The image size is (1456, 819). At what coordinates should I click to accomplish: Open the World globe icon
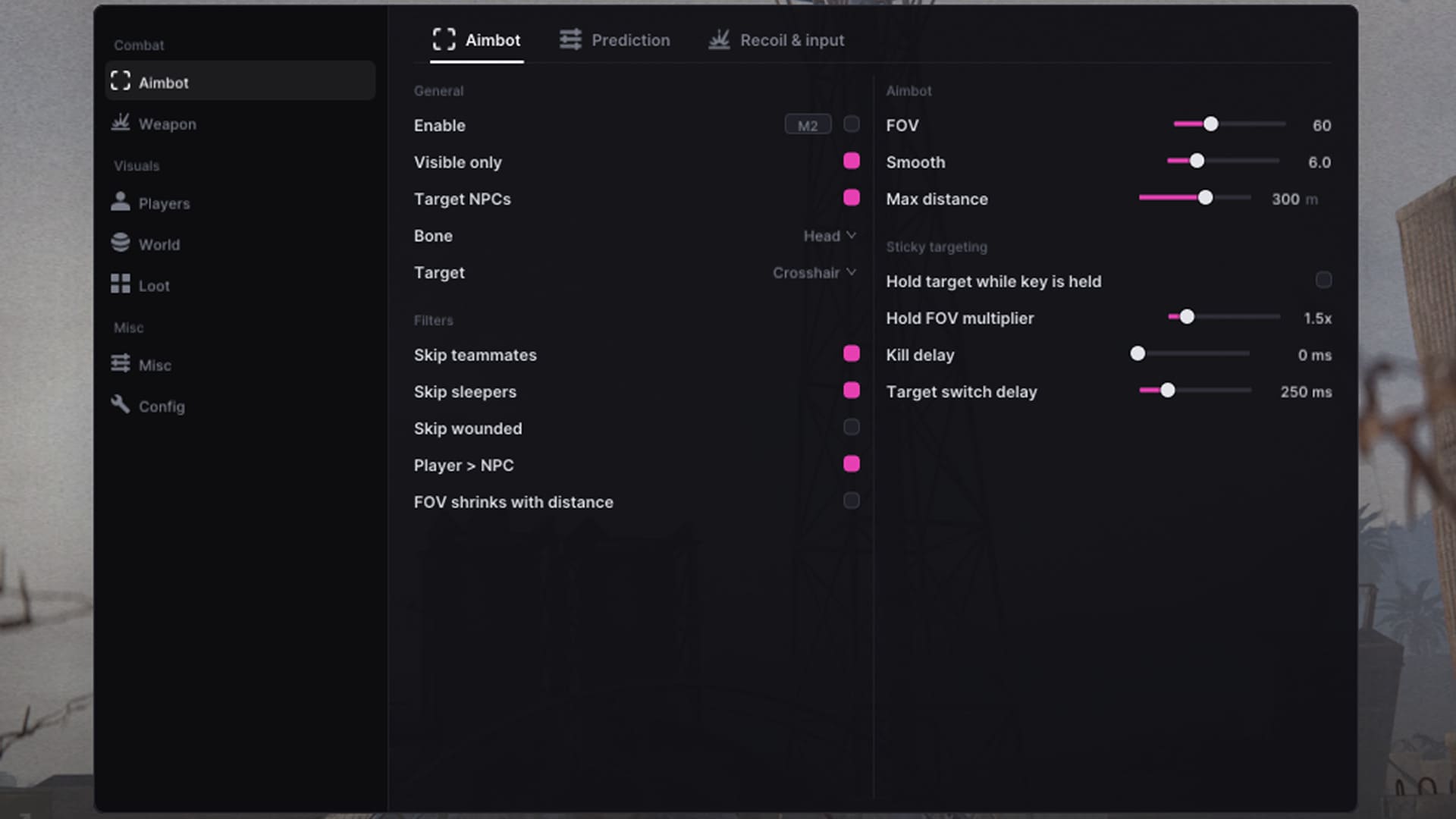pyautogui.click(x=121, y=243)
